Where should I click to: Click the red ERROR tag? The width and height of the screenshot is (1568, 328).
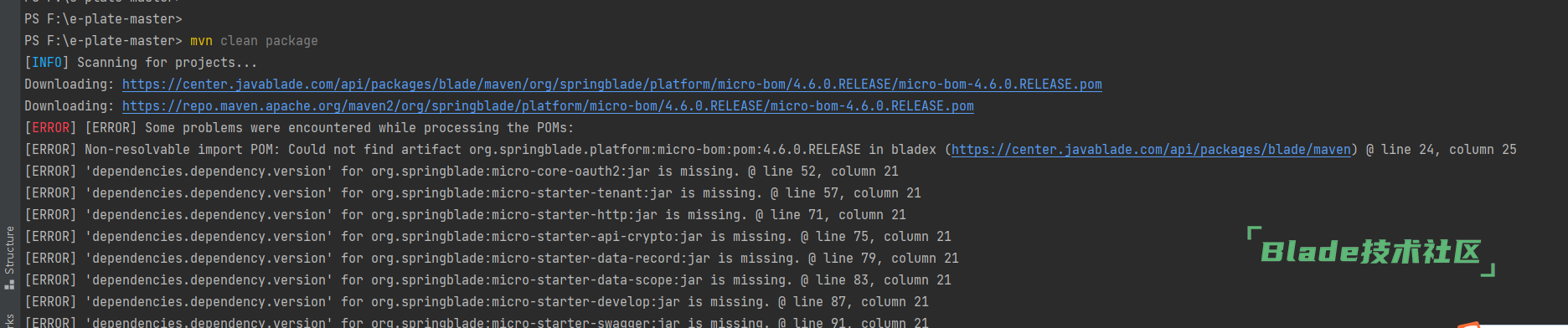pyautogui.click(x=50, y=128)
